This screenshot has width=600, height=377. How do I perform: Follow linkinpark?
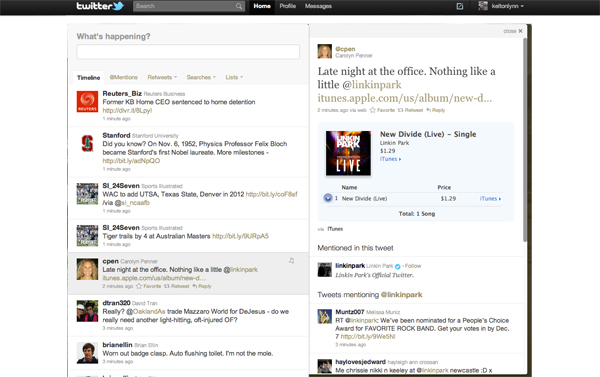coord(413,266)
